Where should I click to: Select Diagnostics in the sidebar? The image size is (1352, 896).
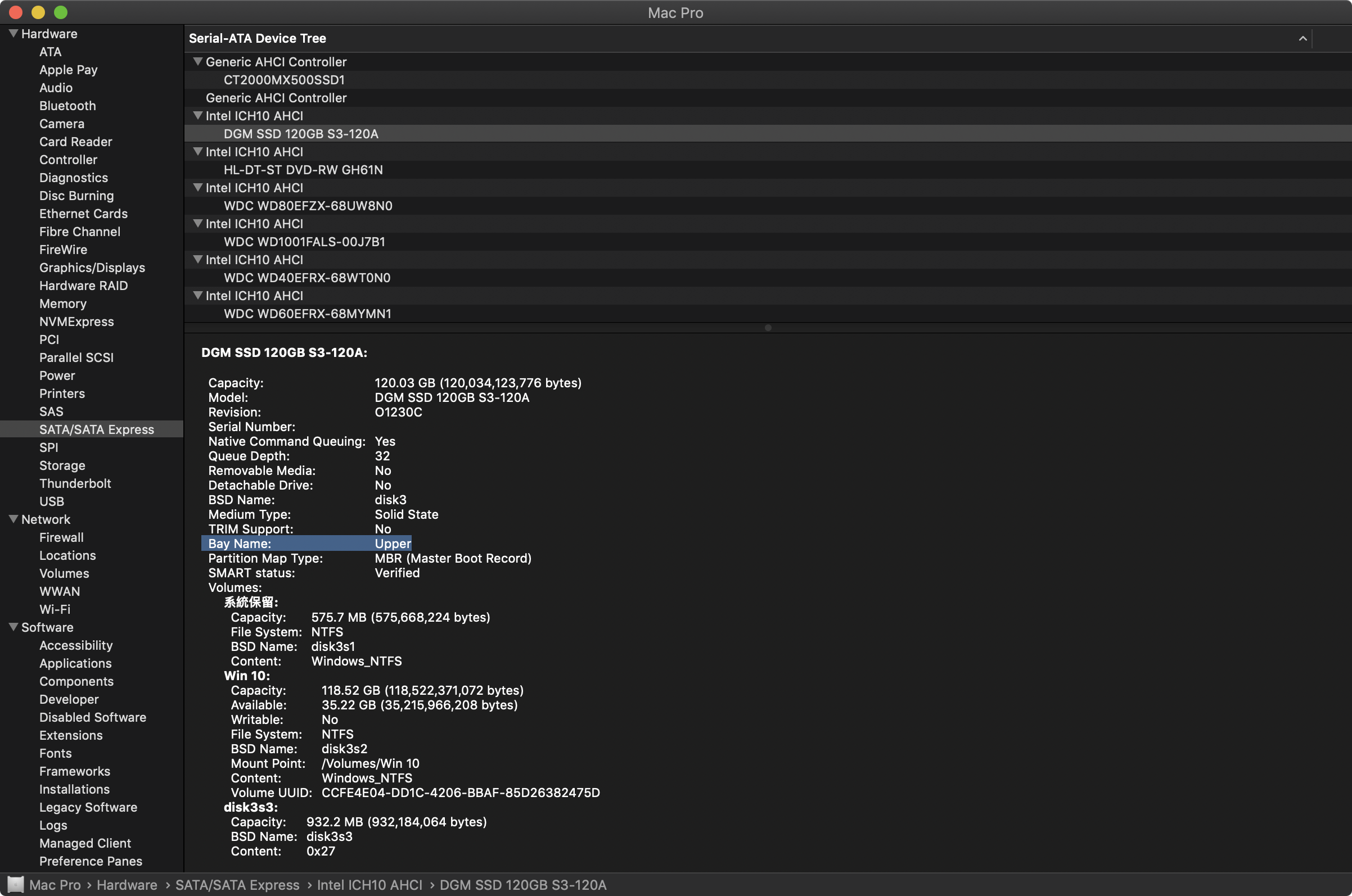click(74, 178)
